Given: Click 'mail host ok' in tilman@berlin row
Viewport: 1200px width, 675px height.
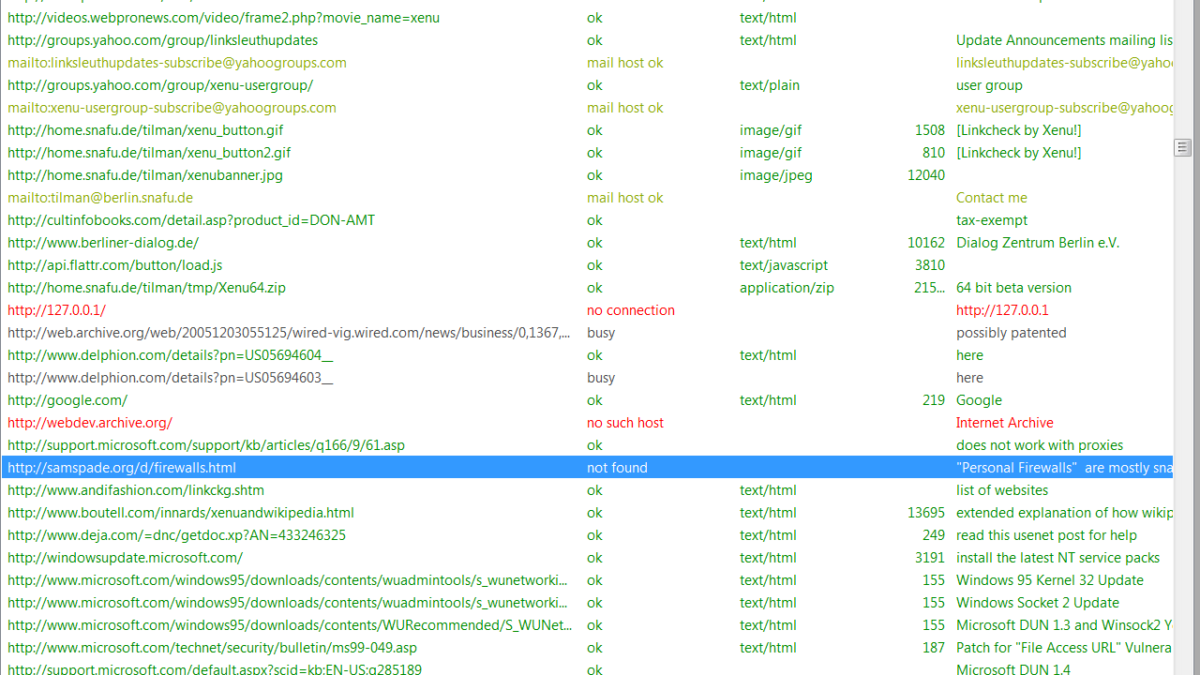Looking at the screenshot, I should (625, 198).
